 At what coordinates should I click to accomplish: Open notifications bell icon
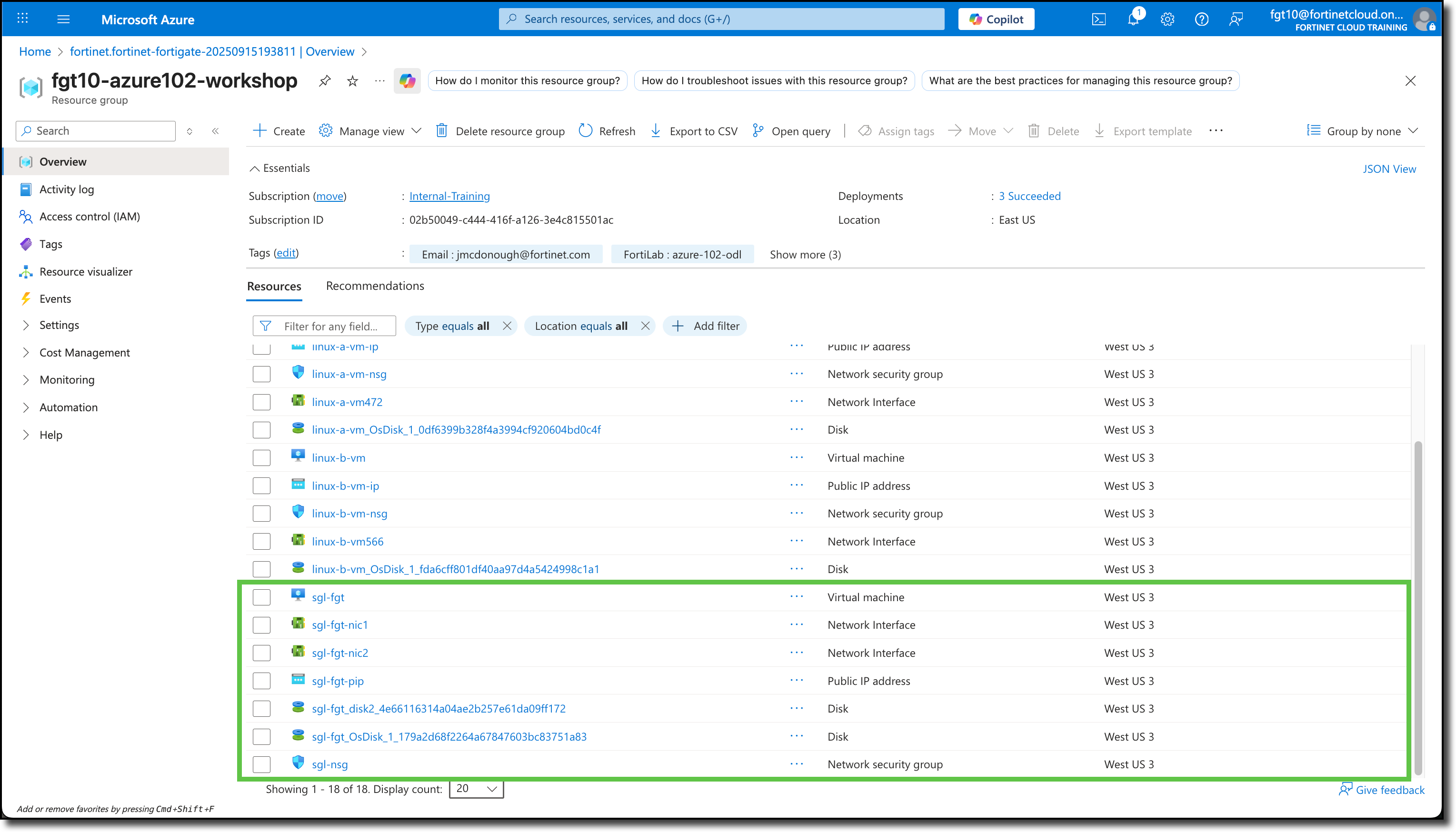1133,19
